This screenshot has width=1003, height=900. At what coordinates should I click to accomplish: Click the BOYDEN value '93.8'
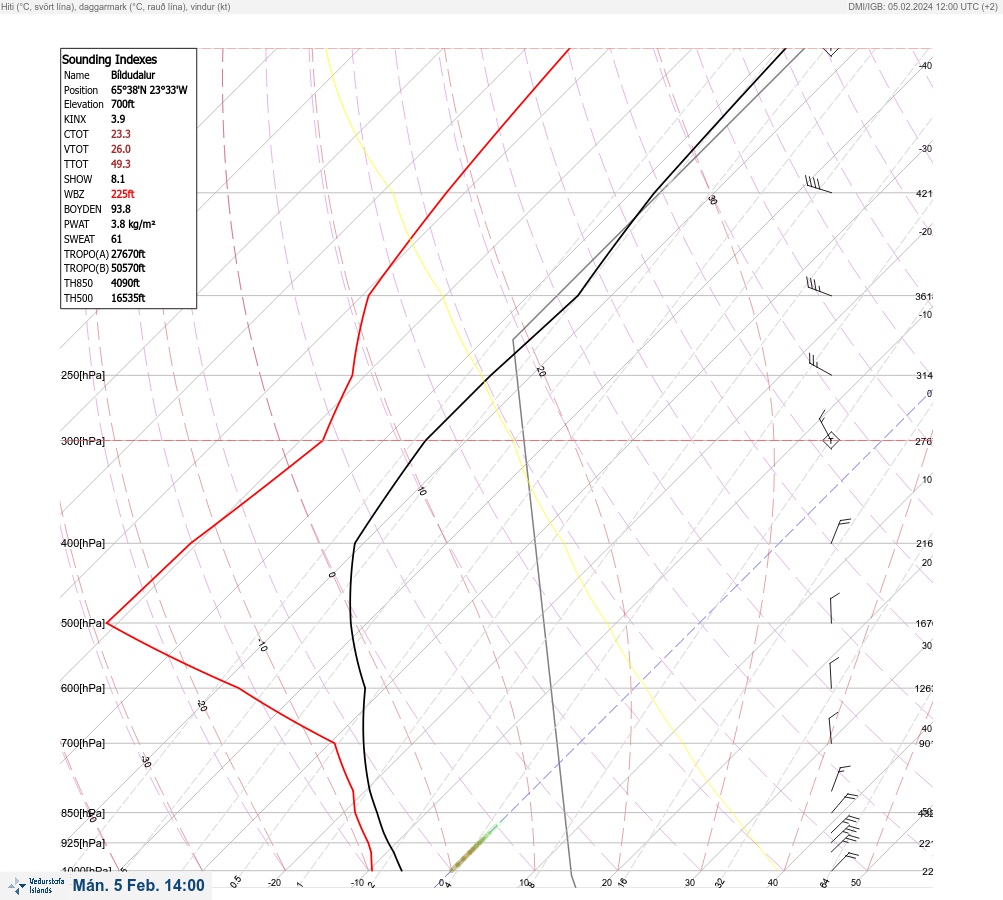coord(120,209)
